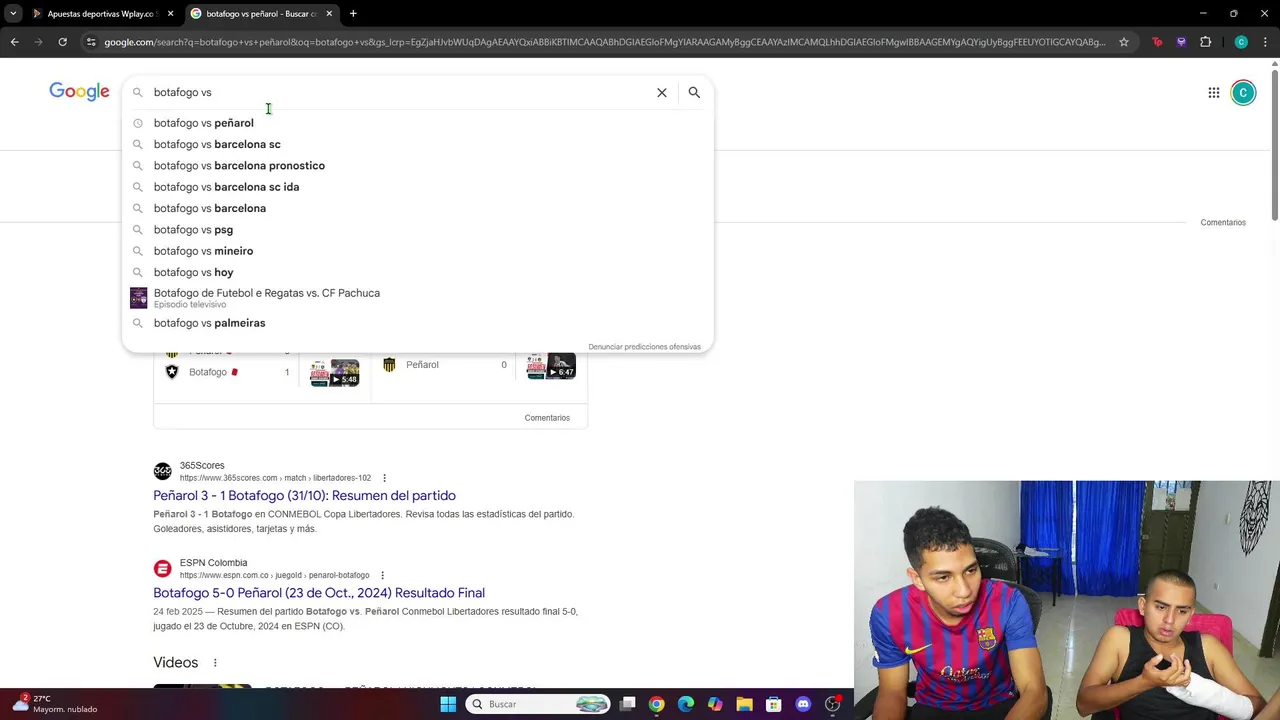Click the Botafogo team row in match card
Viewport: 1280px width, 720px height.
click(228, 372)
